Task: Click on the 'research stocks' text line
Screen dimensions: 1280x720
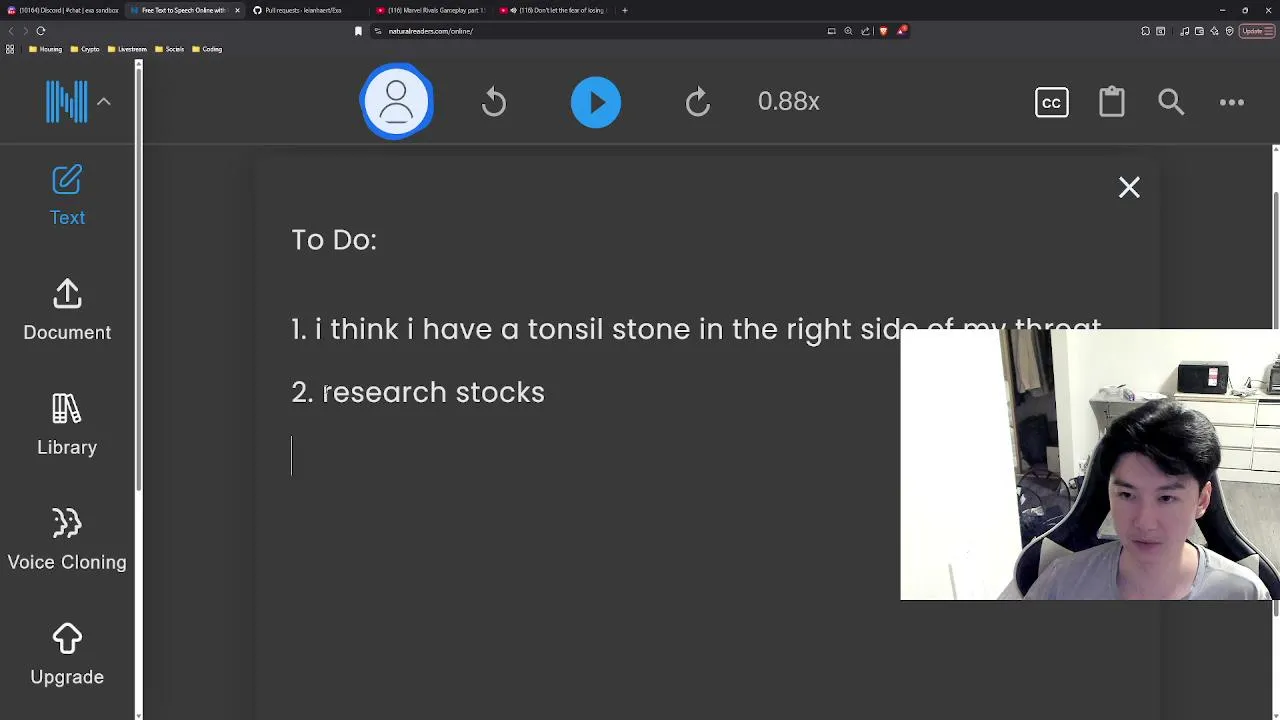Action: click(x=432, y=393)
